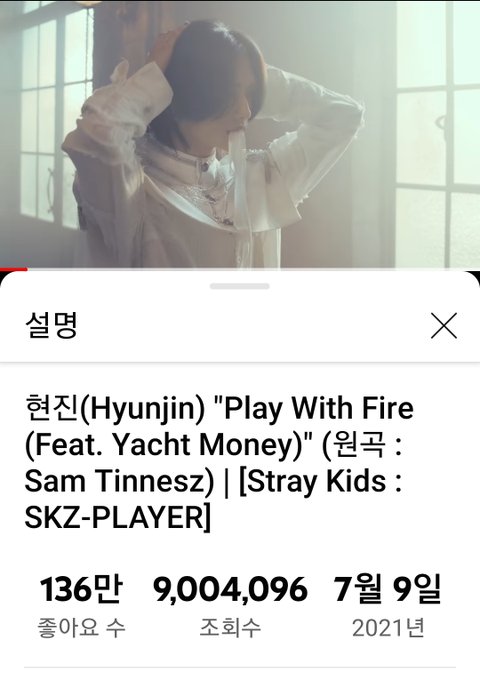Tap the video player to show controls
Image resolution: width=480 pixels, height=680 pixels.
240,134
